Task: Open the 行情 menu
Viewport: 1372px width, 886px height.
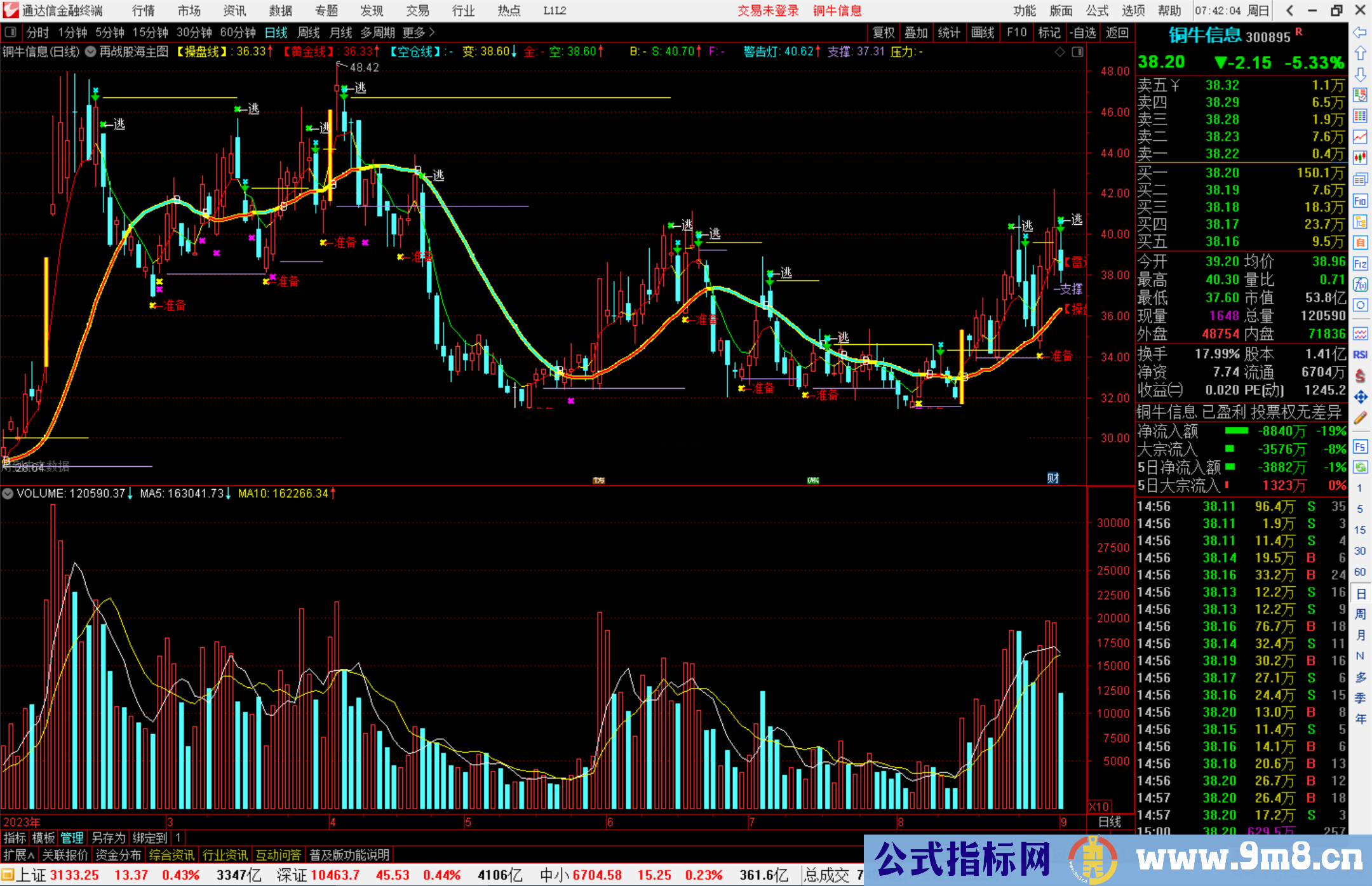Action: (144, 10)
